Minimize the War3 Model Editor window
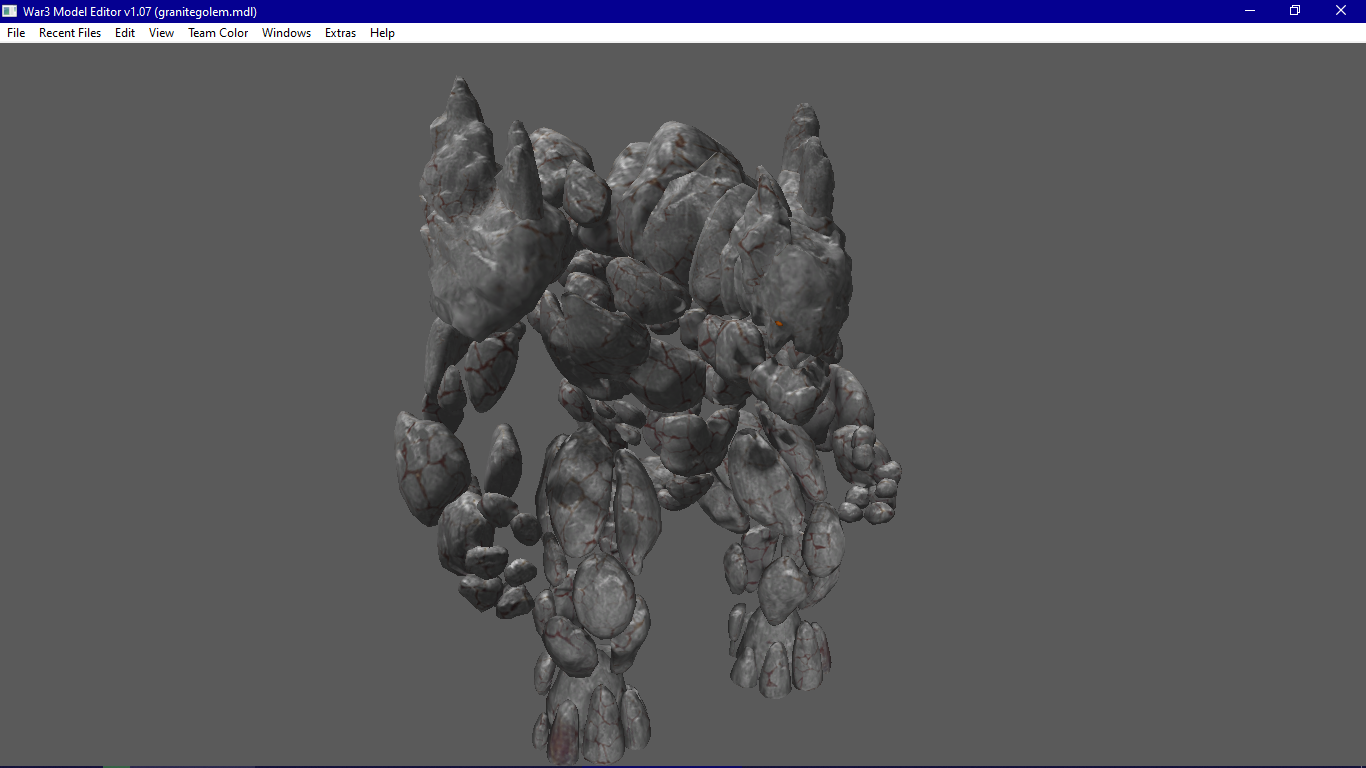The image size is (1366, 768). (x=1250, y=11)
